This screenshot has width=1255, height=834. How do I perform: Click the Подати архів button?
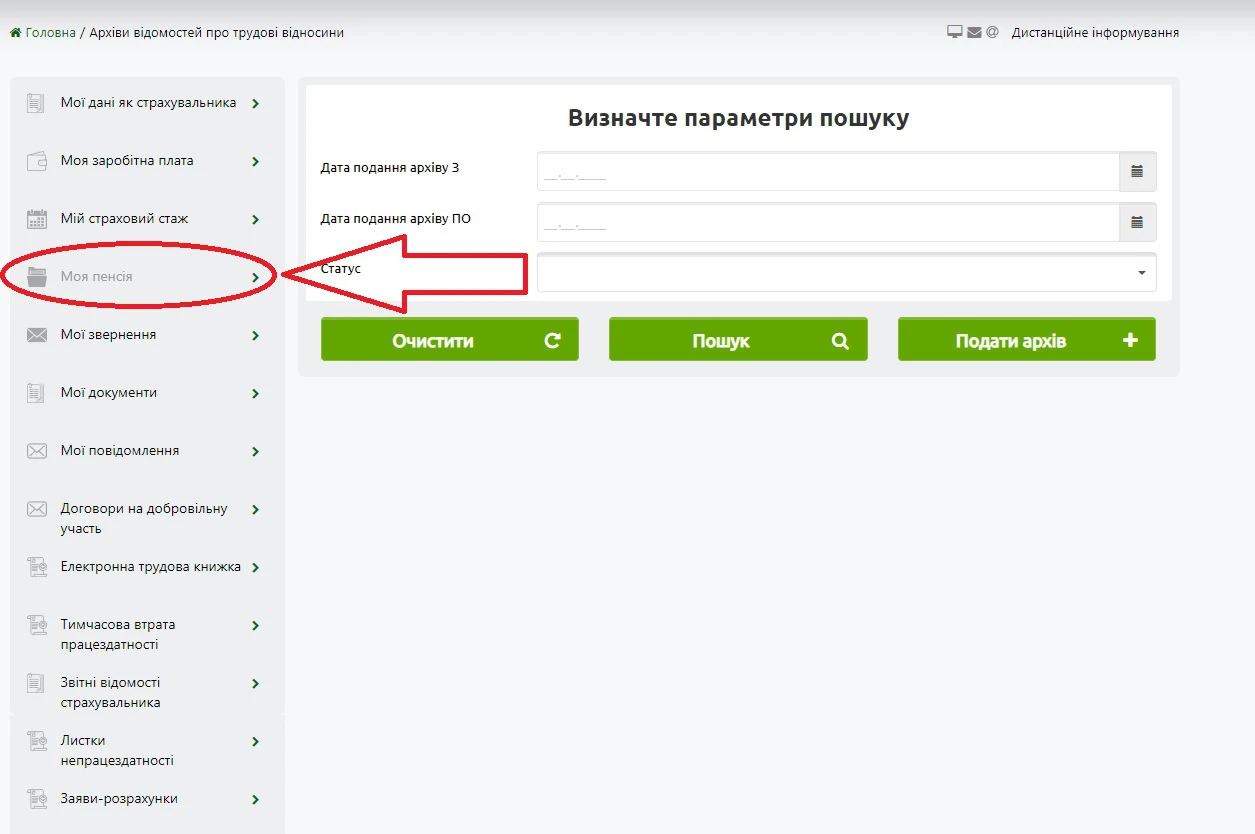click(x=1027, y=340)
